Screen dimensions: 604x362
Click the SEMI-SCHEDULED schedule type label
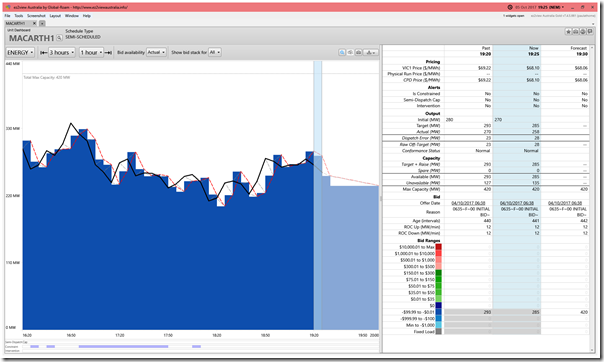coord(83,37)
